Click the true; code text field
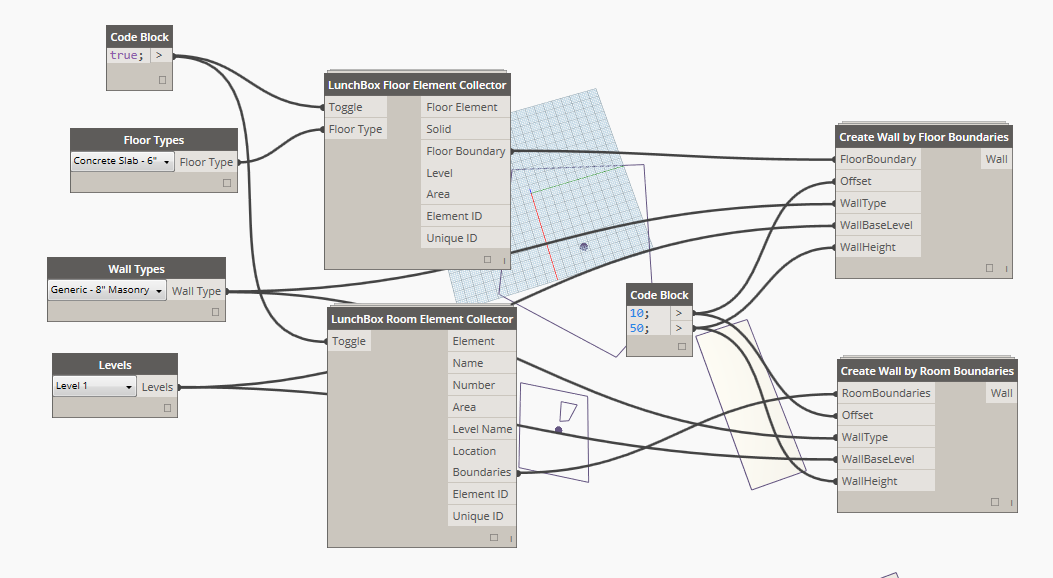The image size is (1053, 578). click(128, 56)
